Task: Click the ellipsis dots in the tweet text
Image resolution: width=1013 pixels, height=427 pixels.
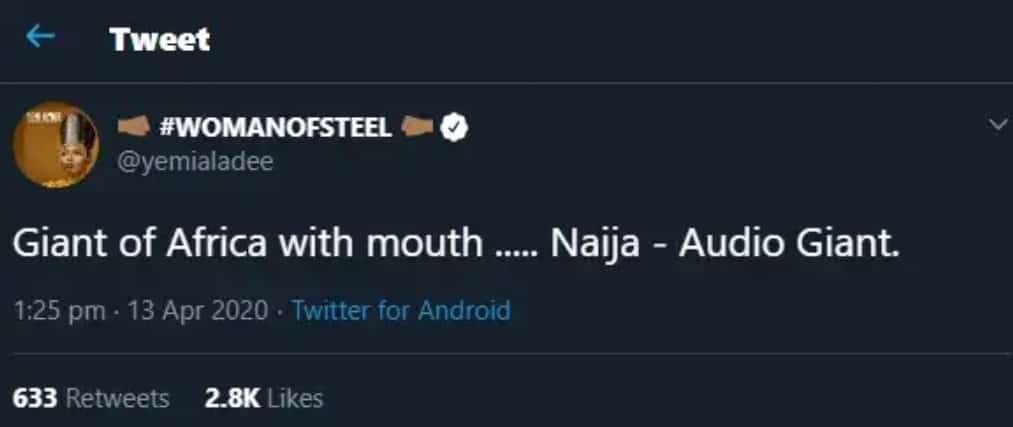Action: (x=515, y=250)
